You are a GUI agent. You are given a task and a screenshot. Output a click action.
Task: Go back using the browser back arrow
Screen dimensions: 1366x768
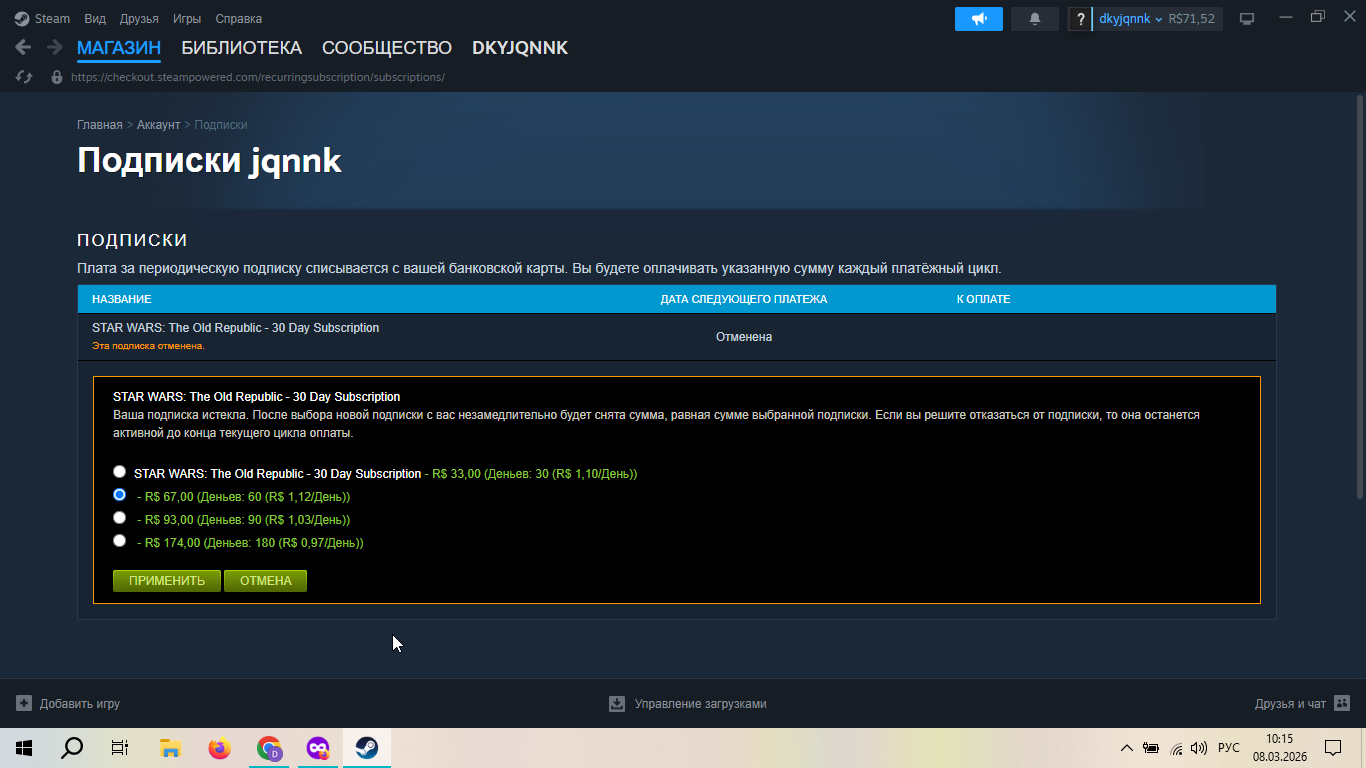[23, 47]
